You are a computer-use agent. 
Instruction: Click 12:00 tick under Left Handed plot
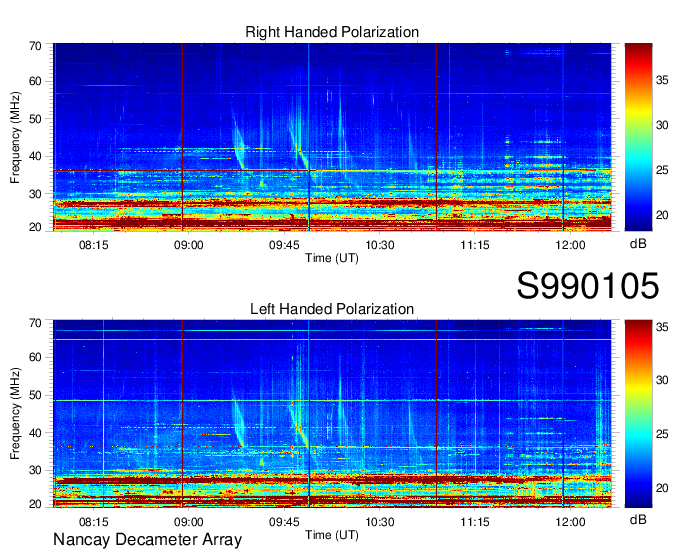pyautogui.click(x=570, y=522)
